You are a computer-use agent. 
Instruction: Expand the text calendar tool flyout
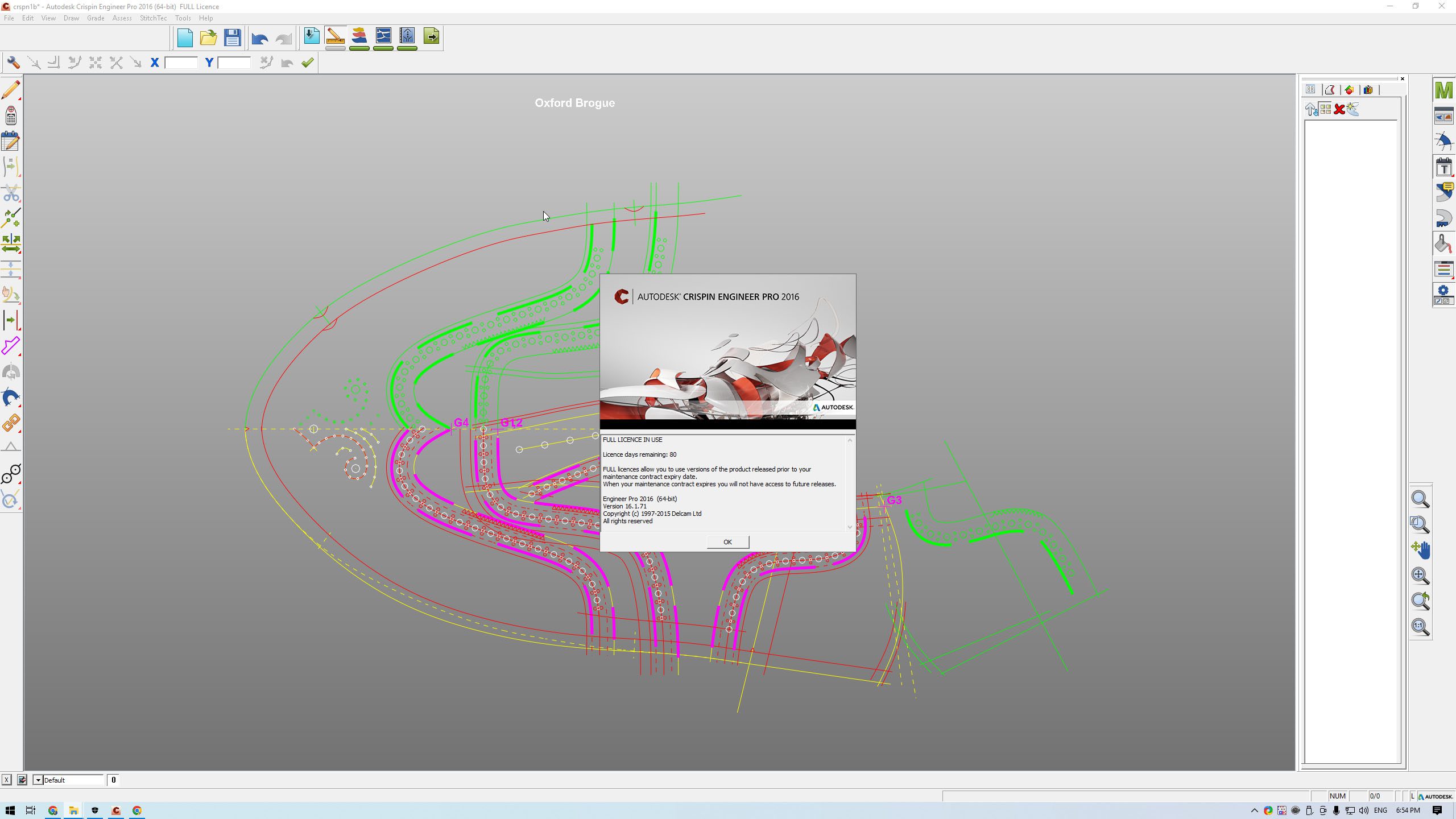point(1443,168)
